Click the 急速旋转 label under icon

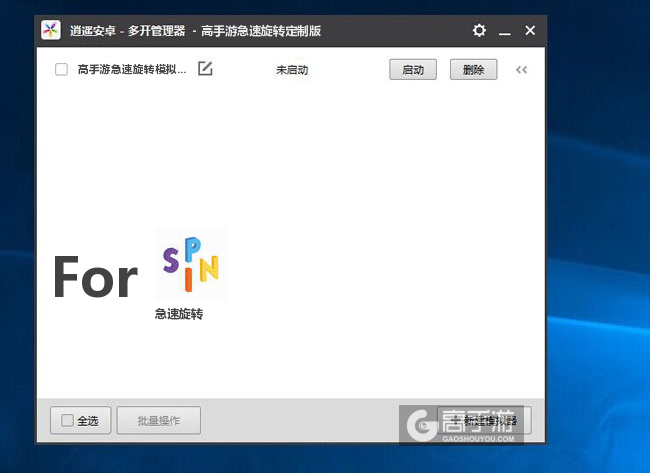coord(179,314)
